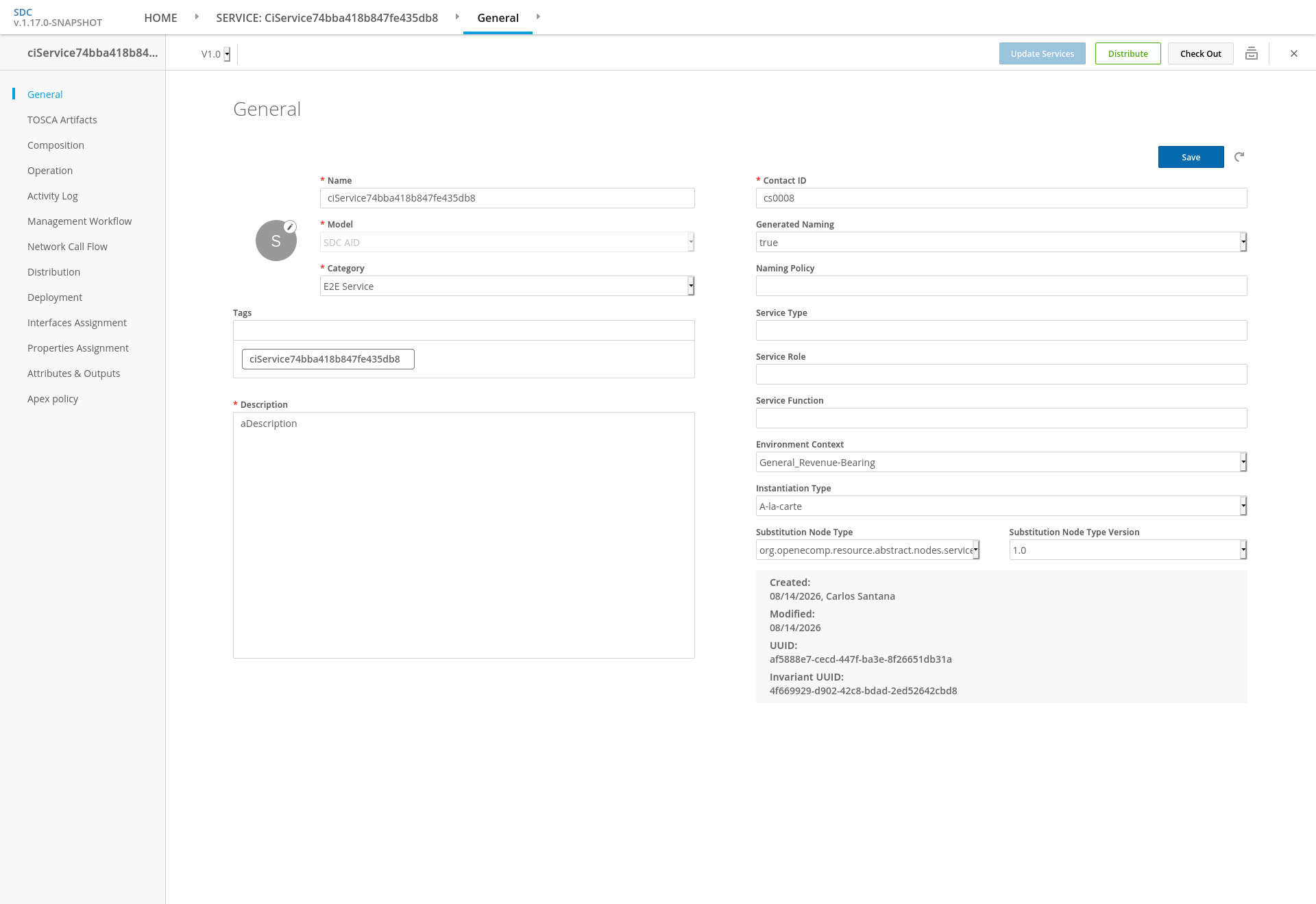Click the Check Out button
Viewport: 1316px width, 904px height.
(1201, 53)
